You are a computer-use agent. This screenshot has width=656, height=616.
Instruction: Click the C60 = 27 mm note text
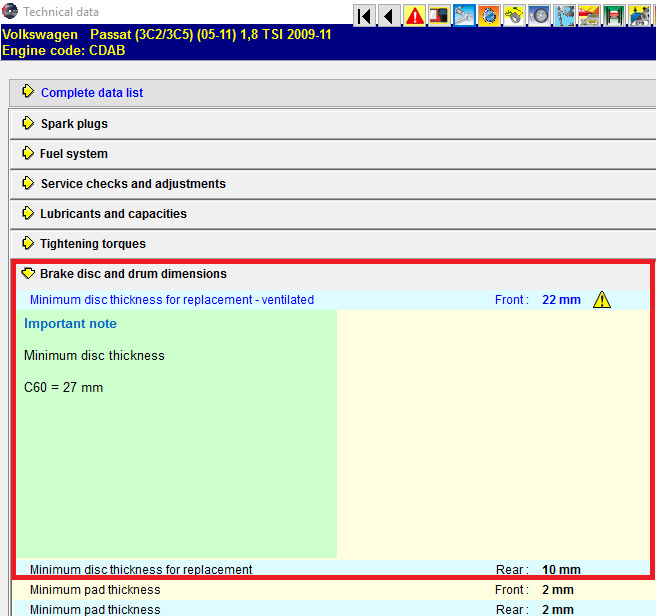pyautogui.click(x=63, y=387)
